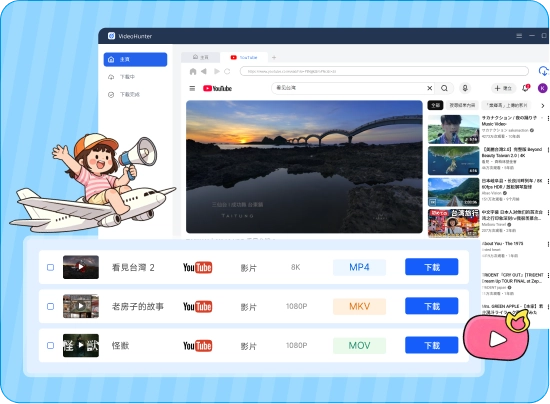Click the YouTube create button
Viewport: 550px width, 404px height.
coord(503,88)
